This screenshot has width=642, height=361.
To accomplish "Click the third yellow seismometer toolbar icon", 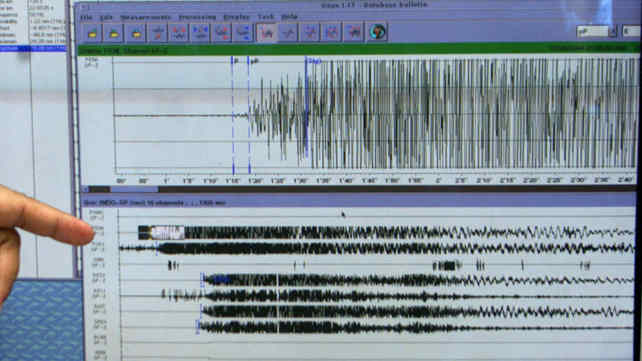I will tap(136, 33).
